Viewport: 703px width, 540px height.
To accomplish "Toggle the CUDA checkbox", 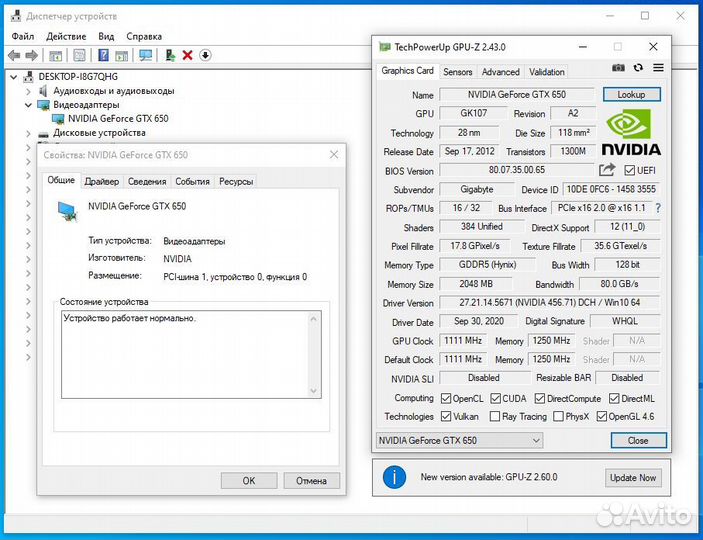I will pos(495,398).
